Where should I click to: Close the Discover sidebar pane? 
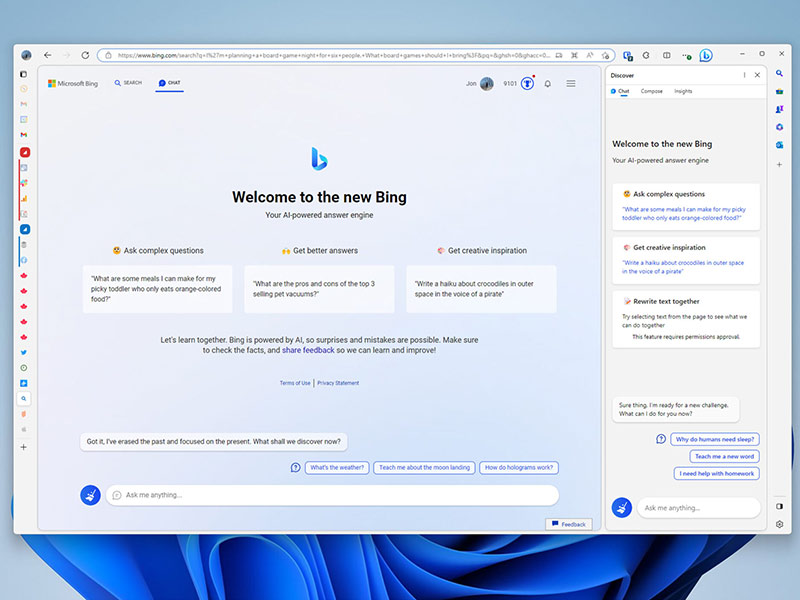[x=758, y=75]
